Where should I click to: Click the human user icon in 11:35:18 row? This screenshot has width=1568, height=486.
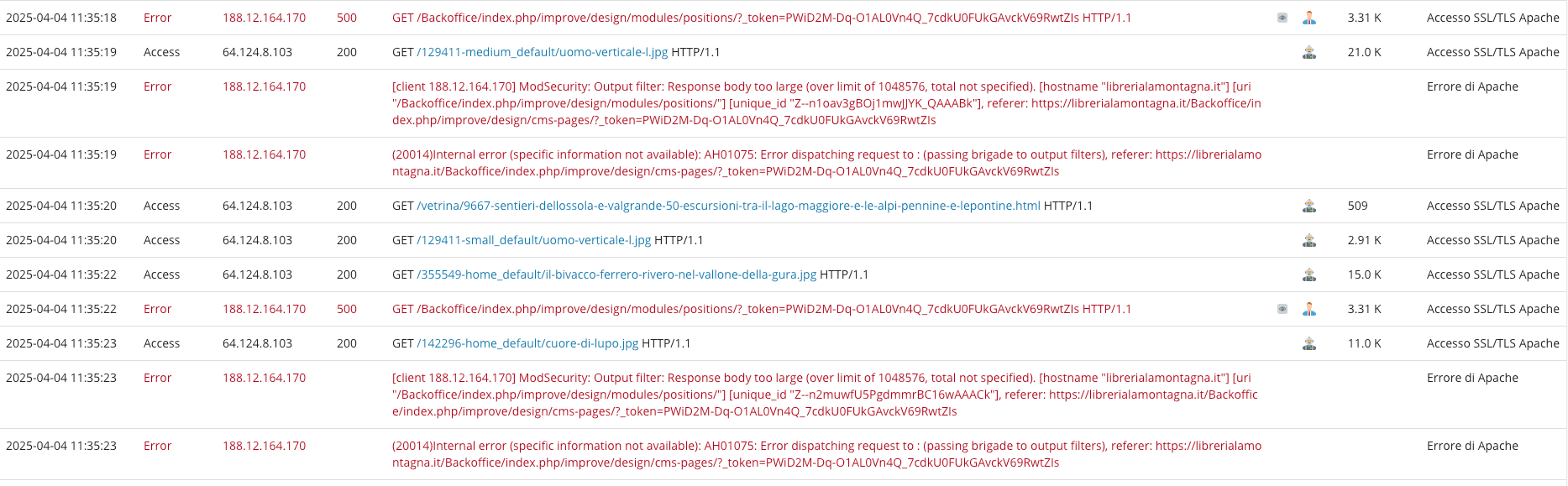[1309, 18]
